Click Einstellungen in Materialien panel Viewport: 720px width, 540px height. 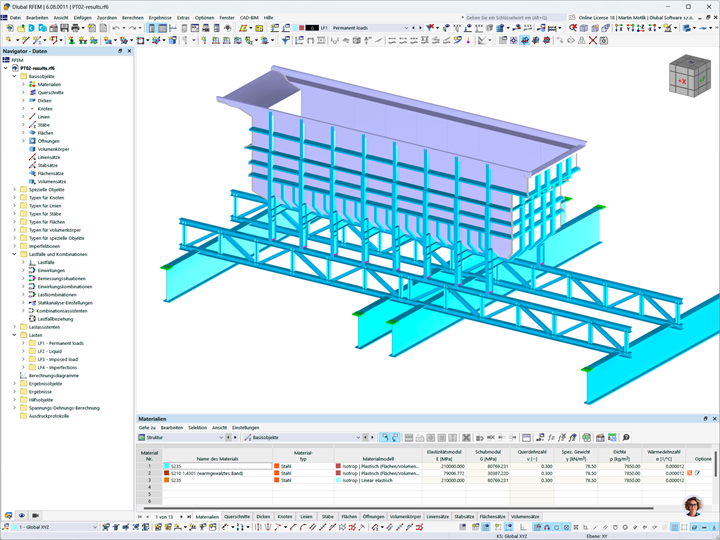click(246, 428)
